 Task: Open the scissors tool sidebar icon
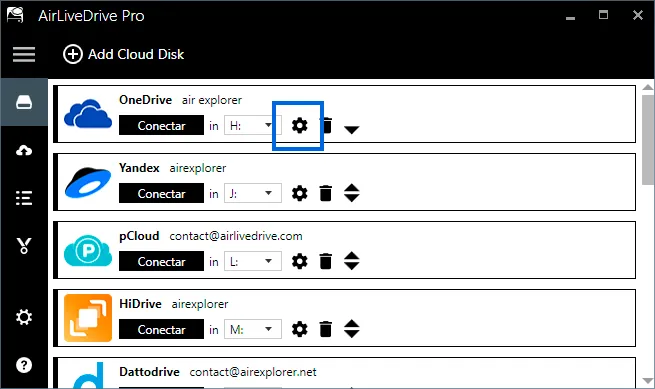tap(24, 246)
